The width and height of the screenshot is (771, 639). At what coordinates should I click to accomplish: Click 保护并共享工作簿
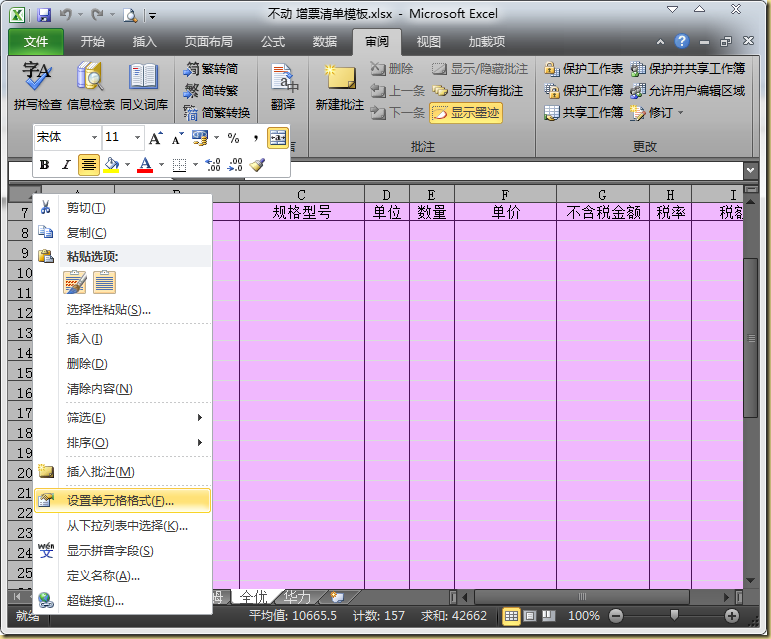pyautogui.click(x=688, y=69)
